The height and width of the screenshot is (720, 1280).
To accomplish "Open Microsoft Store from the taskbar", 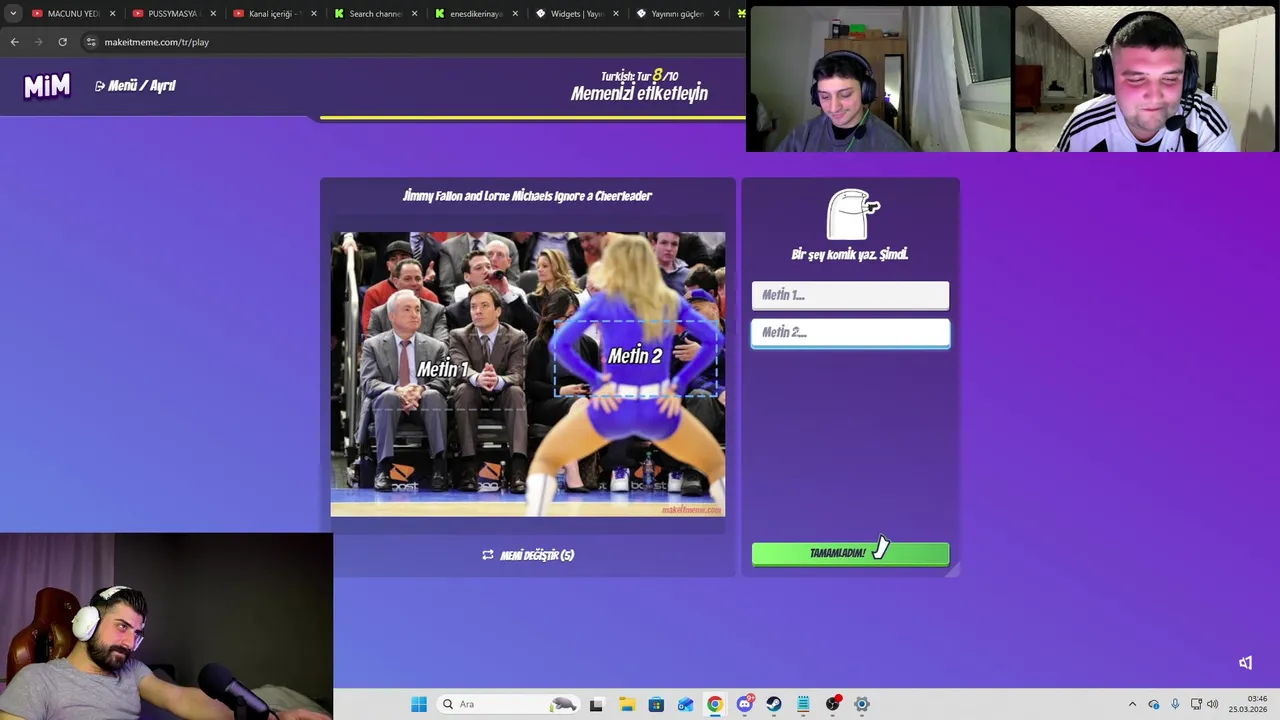I will tap(656, 704).
